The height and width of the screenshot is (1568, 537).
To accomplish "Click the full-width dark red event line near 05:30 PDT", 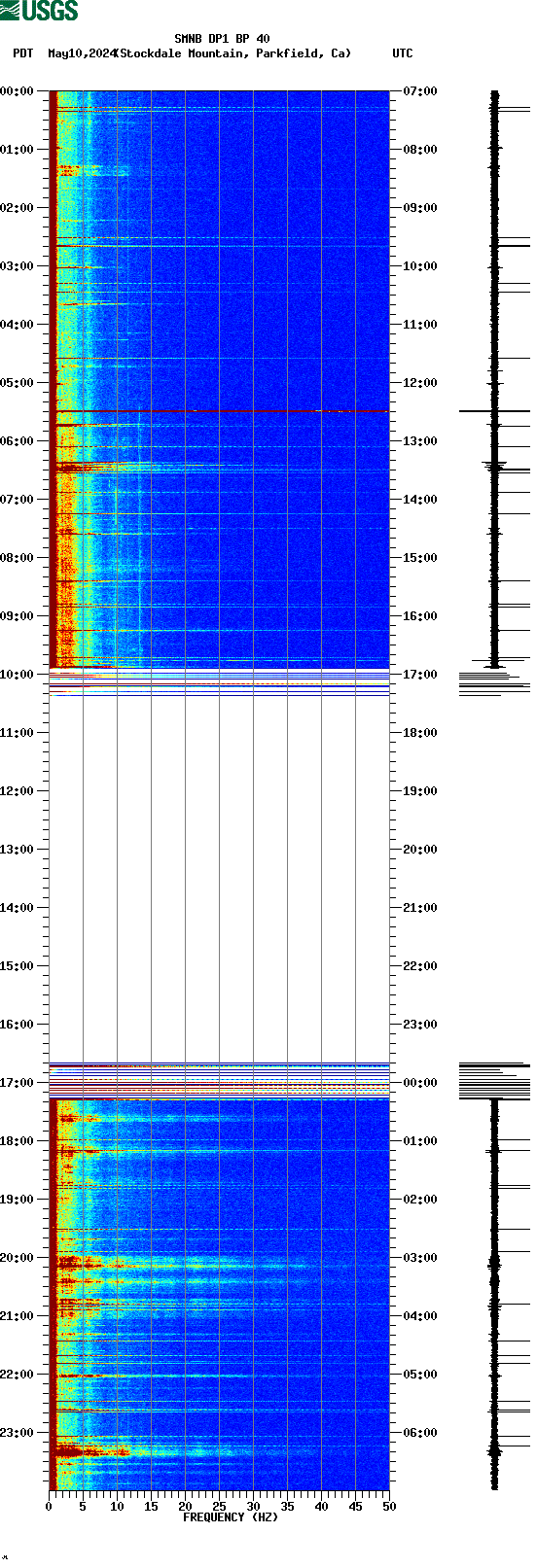I will point(219,411).
